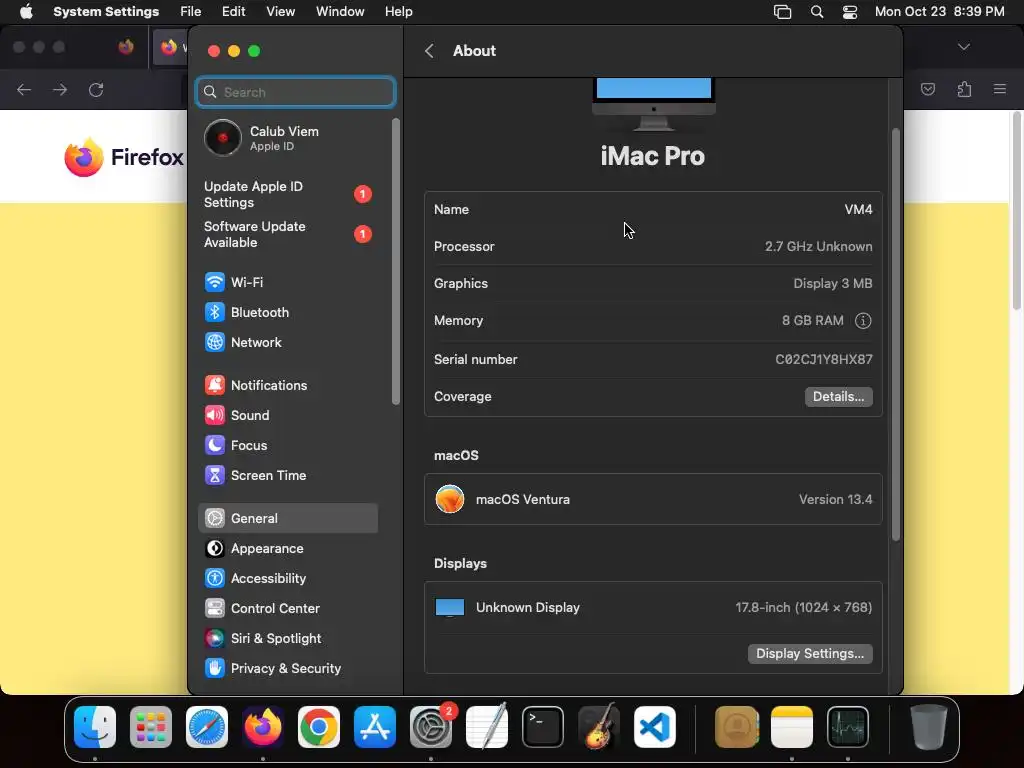Click the Coverage Details button
This screenshot has height=768, width=1024.
838,396
